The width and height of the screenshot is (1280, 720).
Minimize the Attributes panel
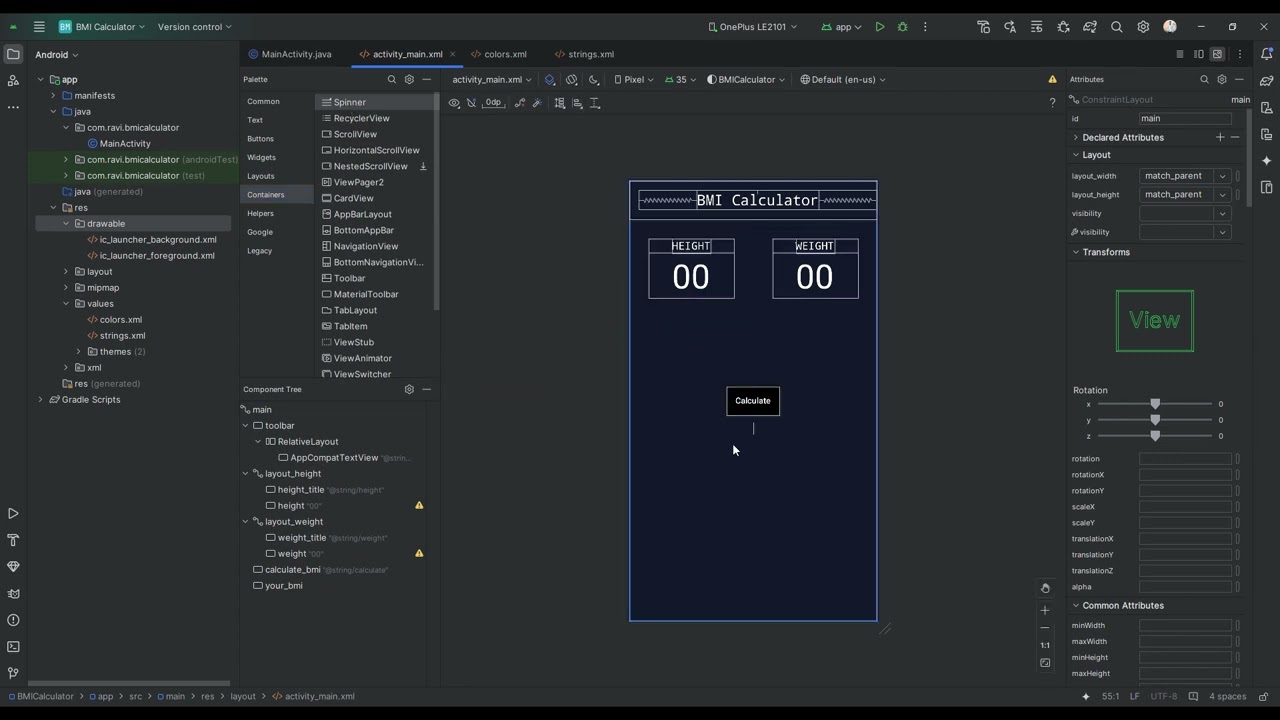[x=1239, y=80]
